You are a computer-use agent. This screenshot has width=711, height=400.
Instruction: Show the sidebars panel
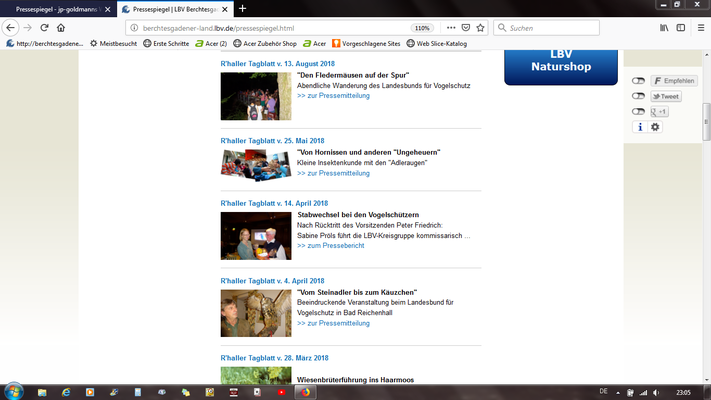(x=681, y=28)
